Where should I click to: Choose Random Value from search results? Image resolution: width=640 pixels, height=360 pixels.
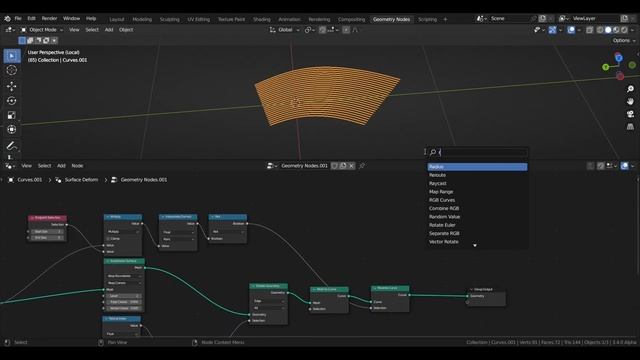tap(477, 217)
